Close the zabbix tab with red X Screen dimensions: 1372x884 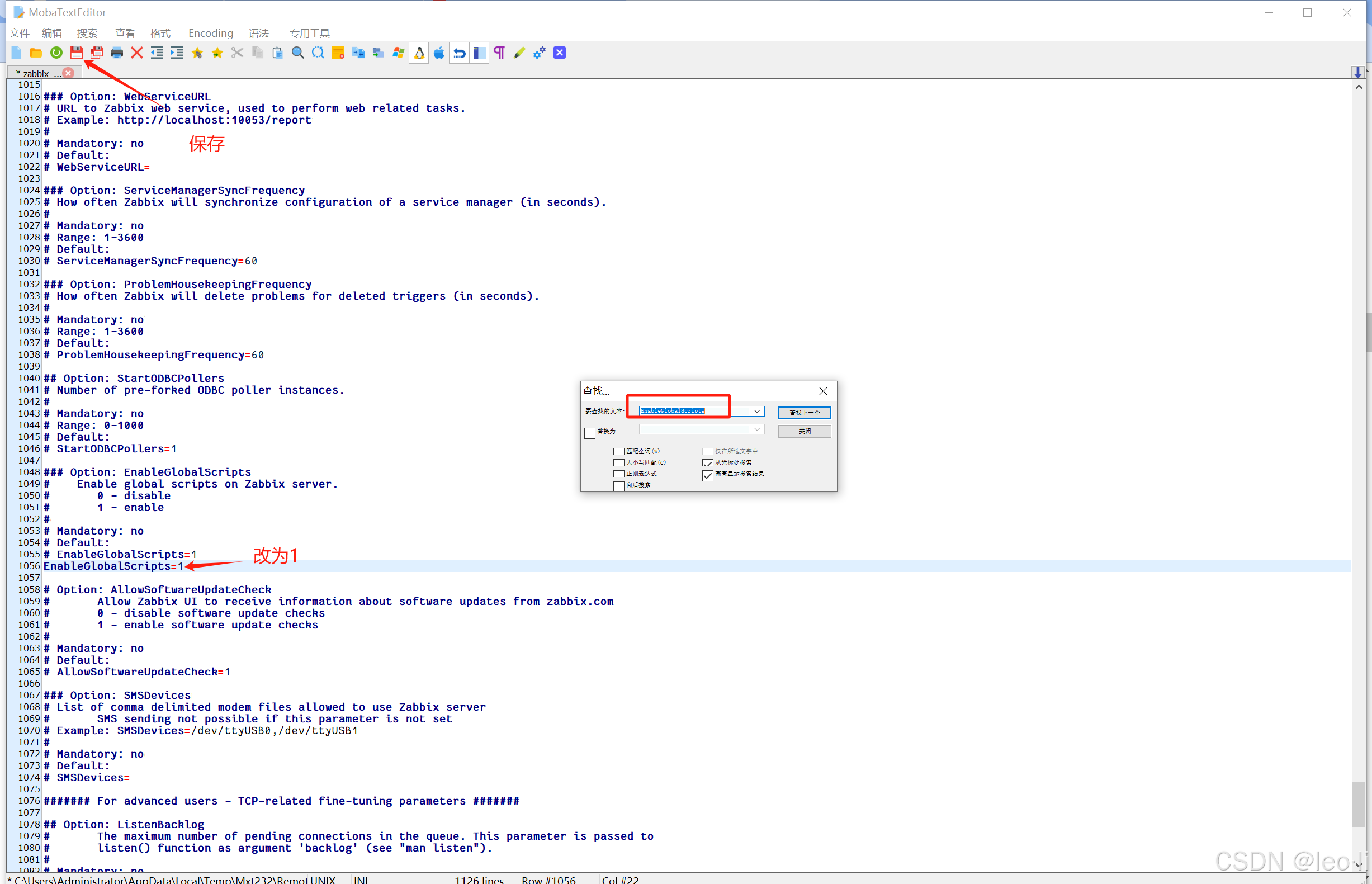(x=69, y=73)
